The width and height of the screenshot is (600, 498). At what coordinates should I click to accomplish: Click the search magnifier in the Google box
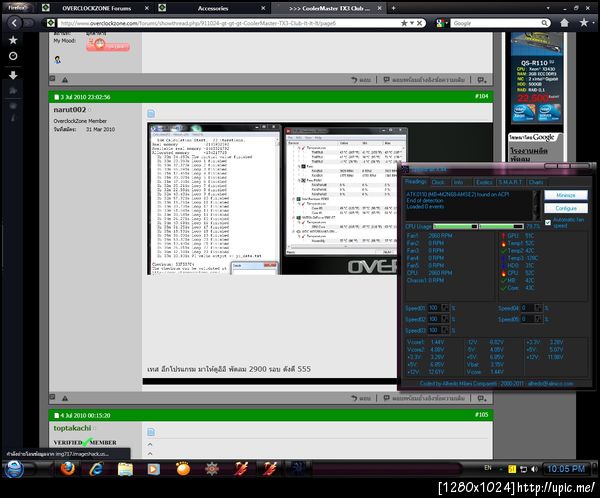click(544, 23)
